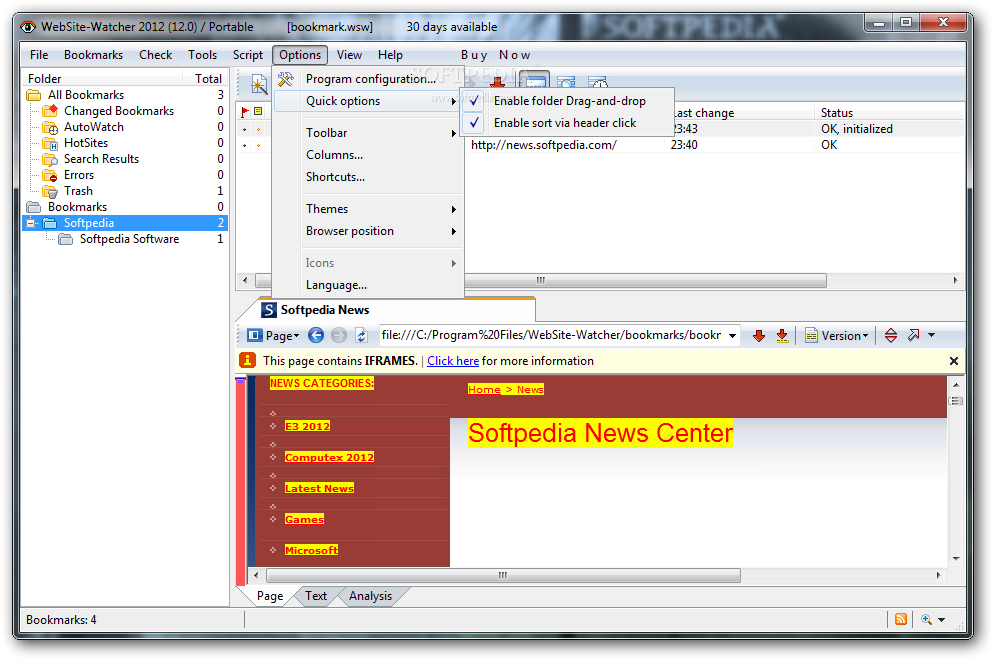The width and height of the screenshot is (994, 660).
Task: Click the orange RSS feed icon
Action: [901, 619]
